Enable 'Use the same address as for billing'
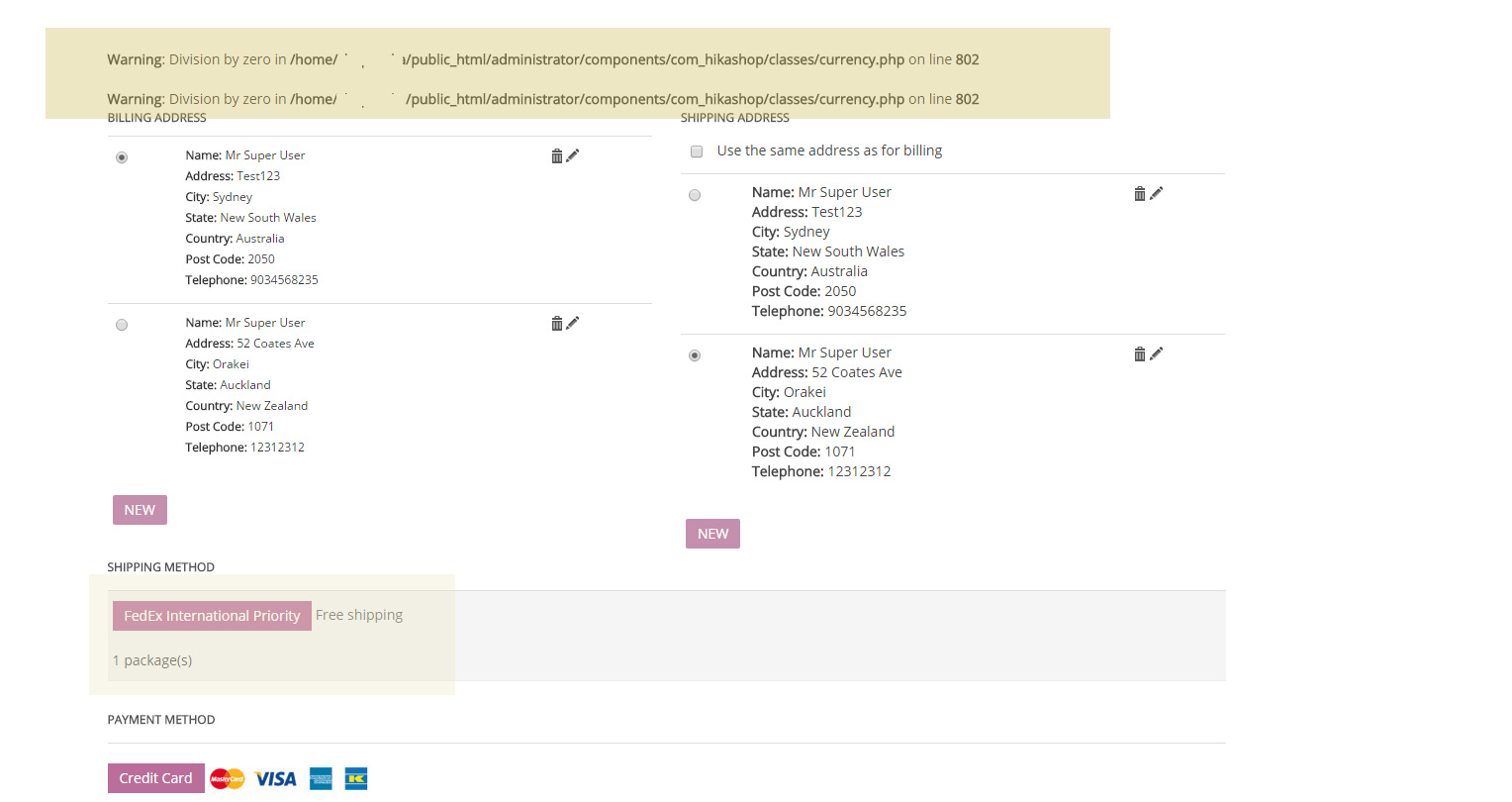This screenshot has width=1512, height=802. (x=697, y=151)
